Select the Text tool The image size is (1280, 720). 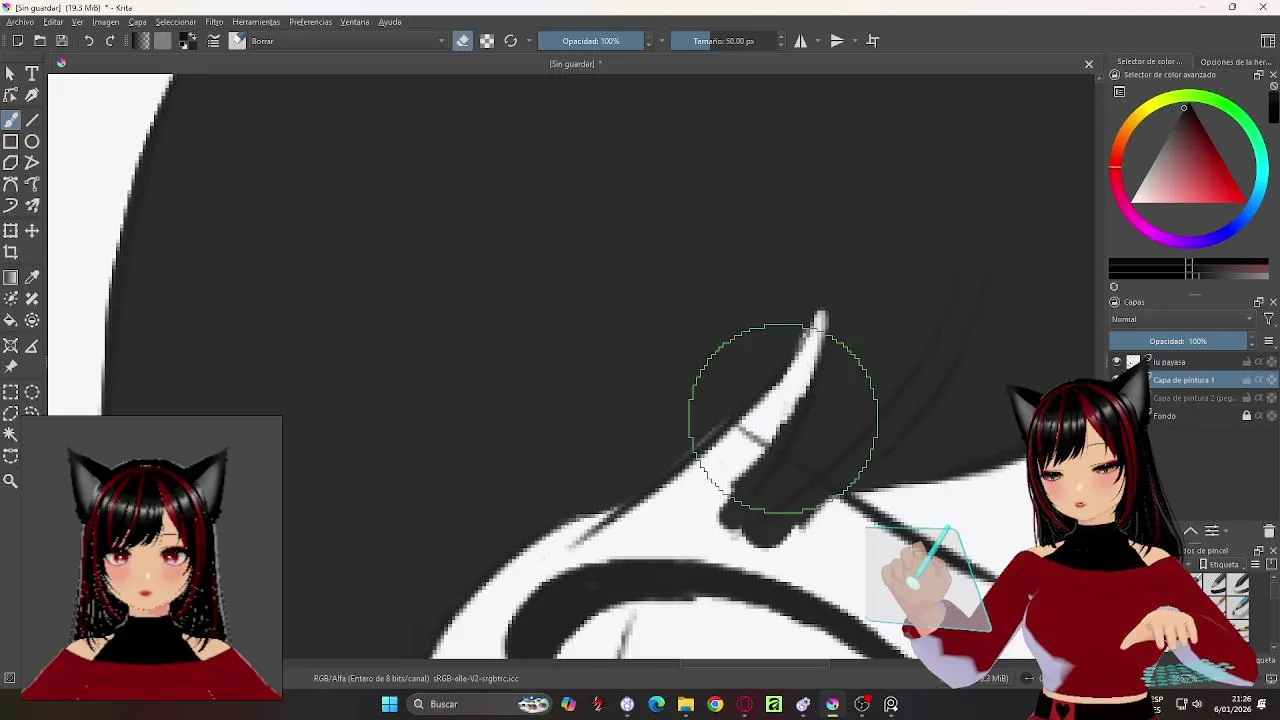tap(32, 74)
